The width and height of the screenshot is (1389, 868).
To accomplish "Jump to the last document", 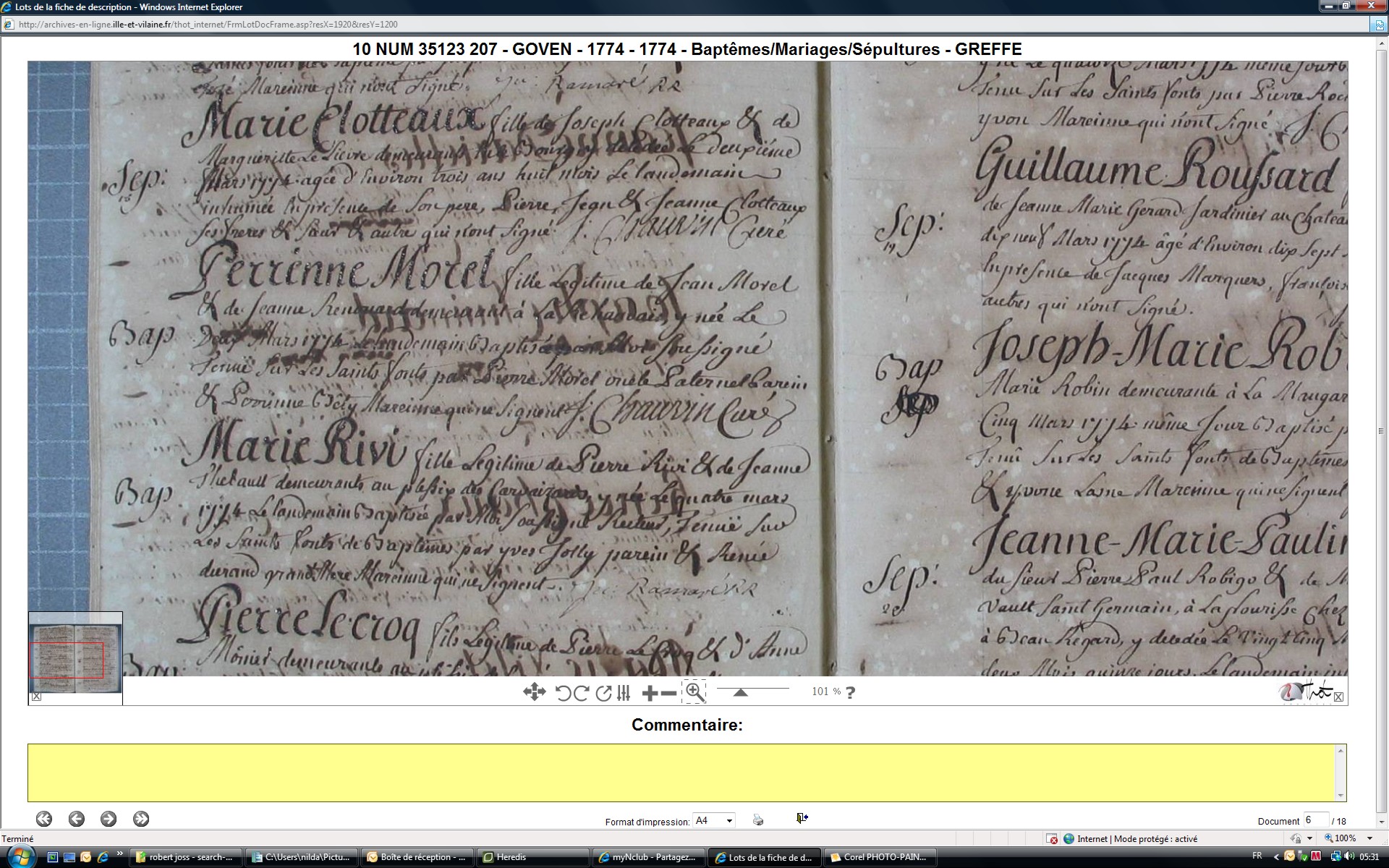I will [141, 819].
